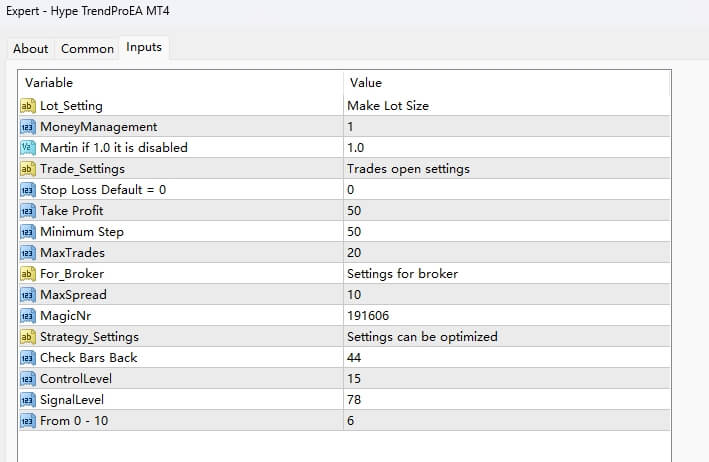Click the Martin double type icon

[27, 147]
